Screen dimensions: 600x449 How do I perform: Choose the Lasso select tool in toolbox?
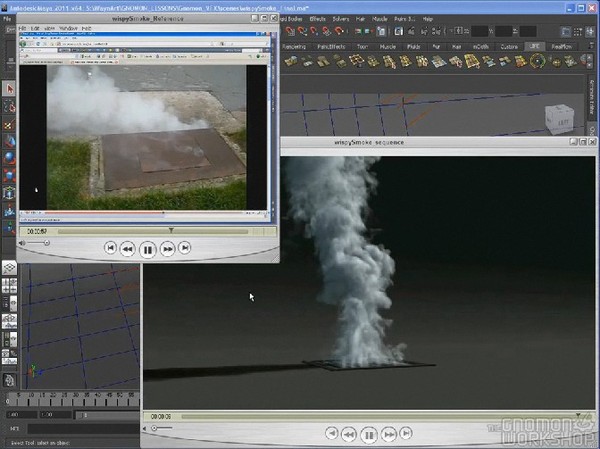(x=9, y=107)
